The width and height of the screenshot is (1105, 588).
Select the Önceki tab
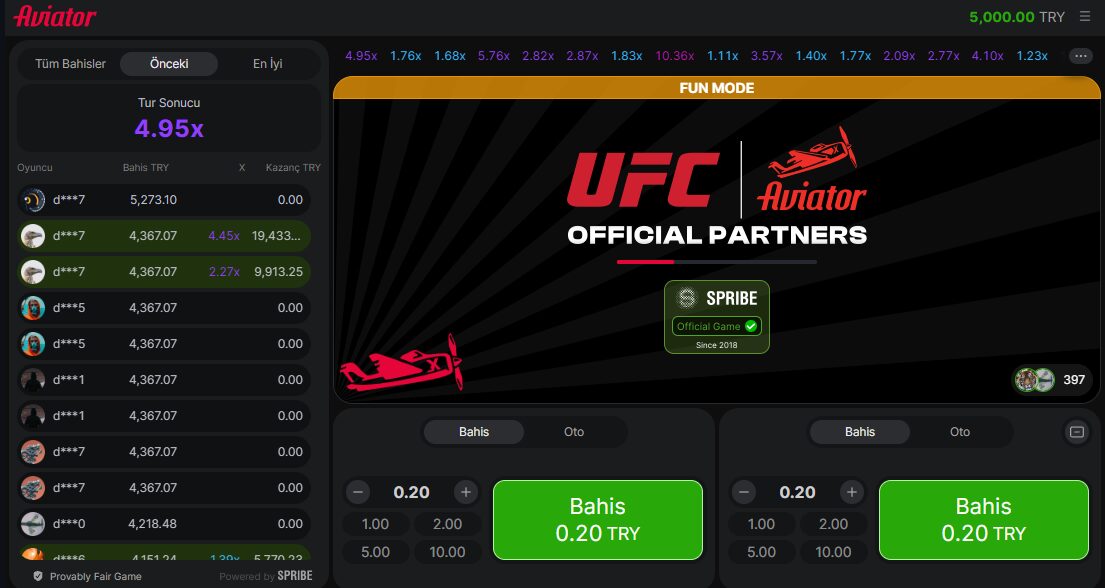pyautogui.click(x=169, y=63)
